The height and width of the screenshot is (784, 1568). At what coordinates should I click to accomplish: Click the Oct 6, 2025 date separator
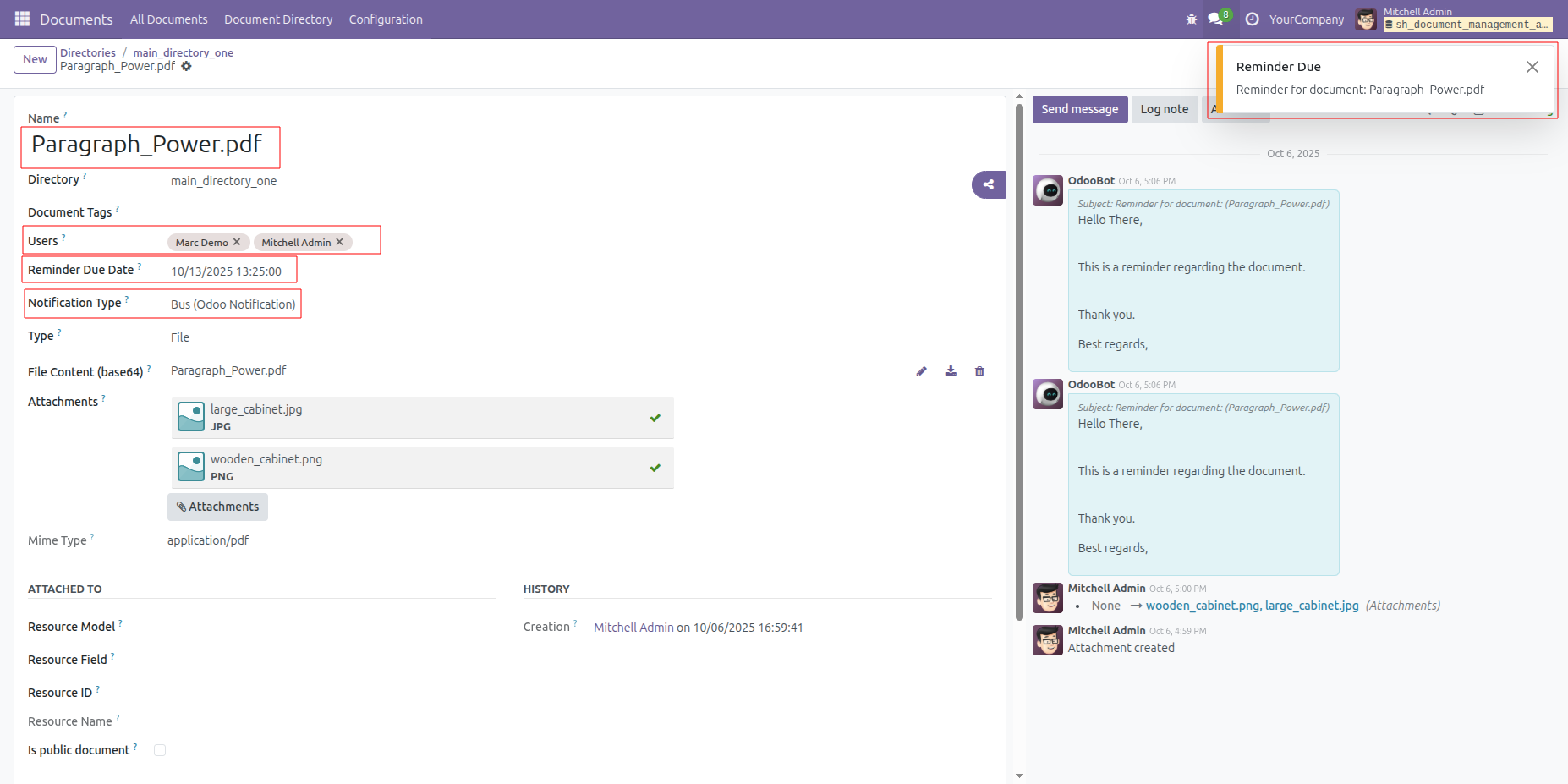(x=1293, y=154)
